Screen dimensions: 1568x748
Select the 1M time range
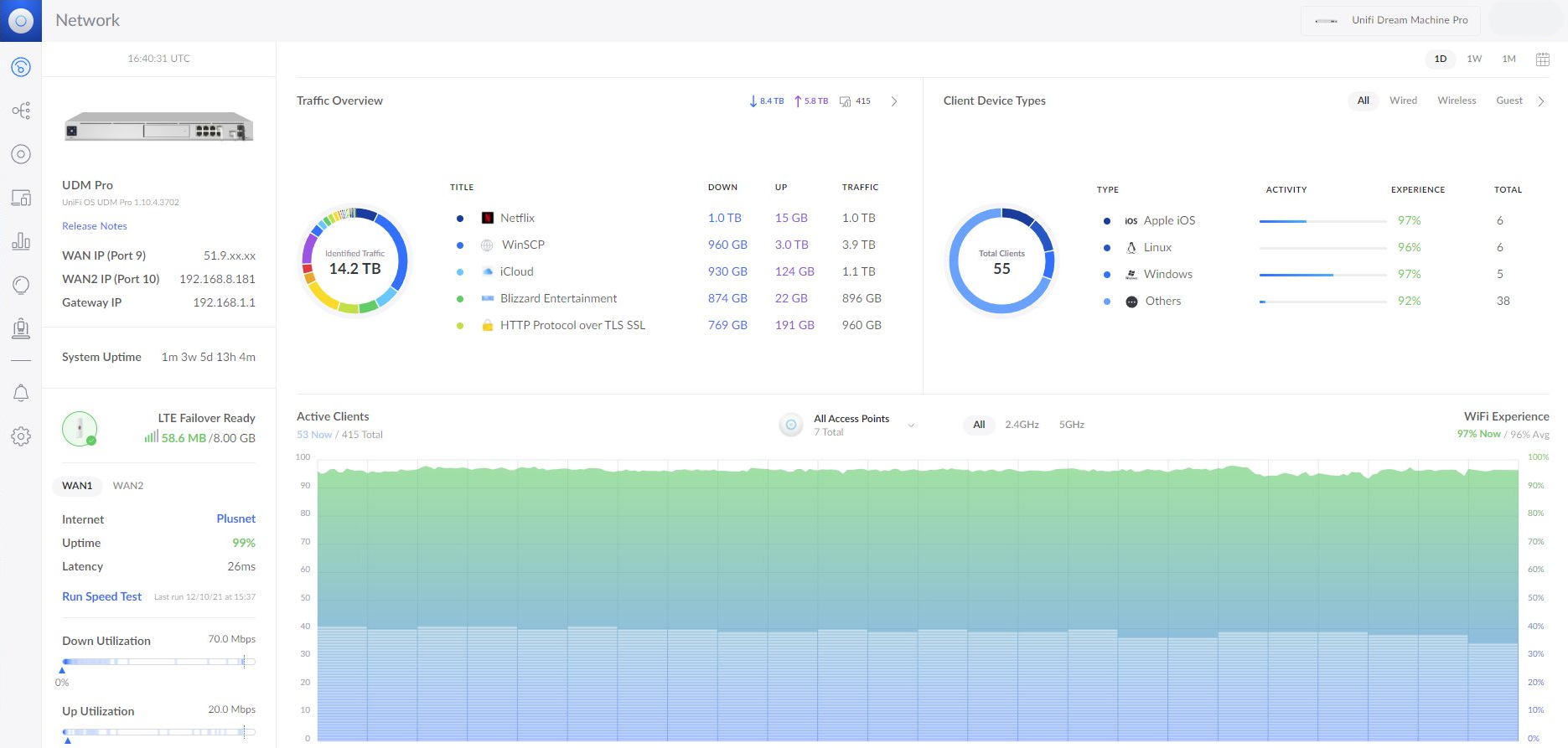[1508, 59]
